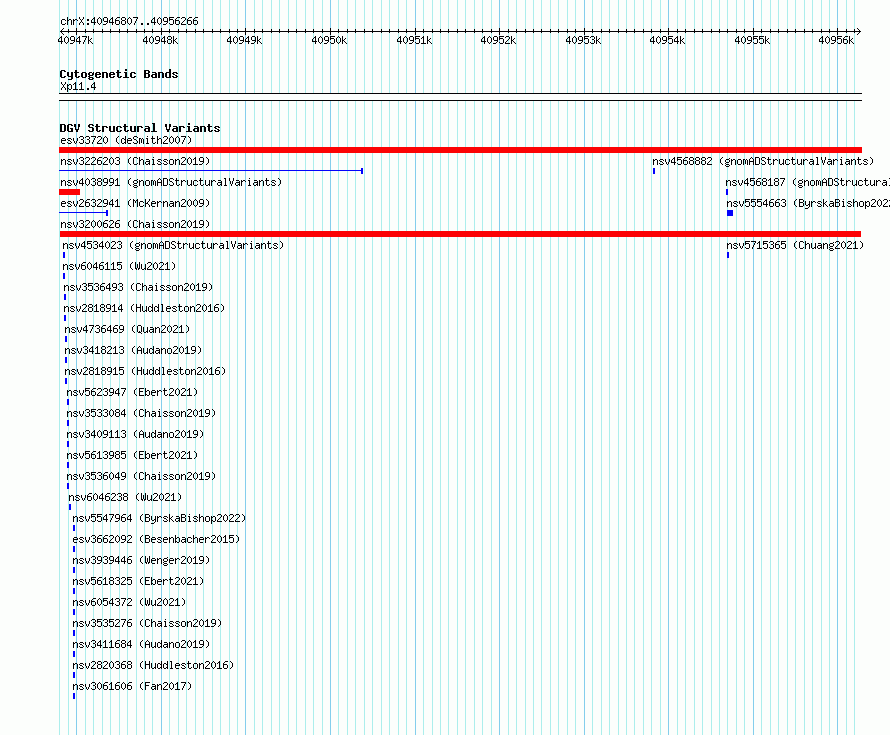Image resolution: width=890 pixels, height=735 pixels.
Task: Click the blue nsv5554663 square glyph
Action: point(730,213)
